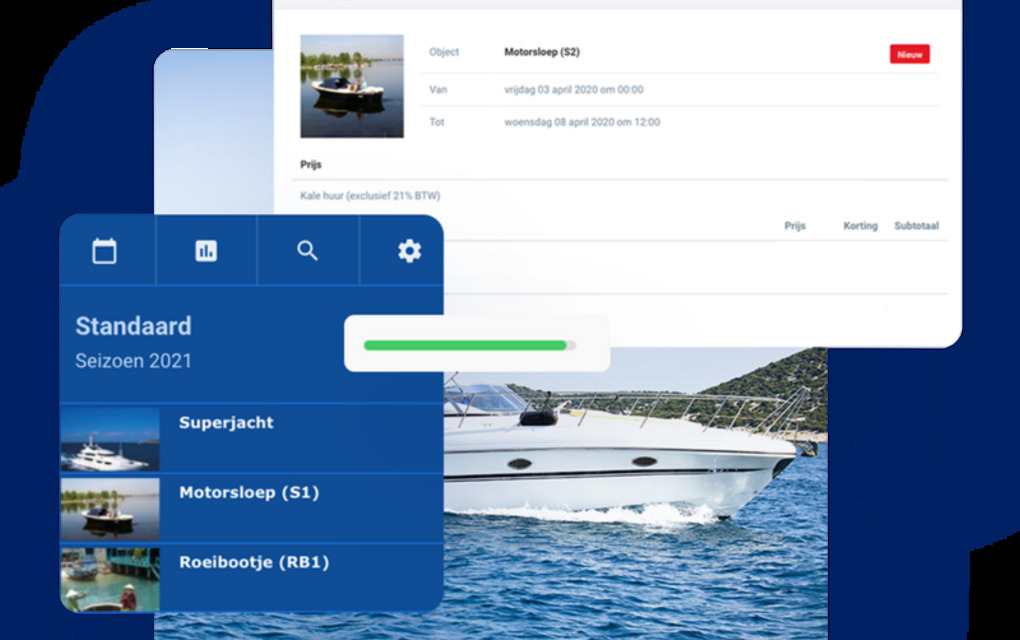The width and height of the screenshot is (1020, 640).
Task: Choose Motorsloep (S1) from the list
Action: pos(249,493)
